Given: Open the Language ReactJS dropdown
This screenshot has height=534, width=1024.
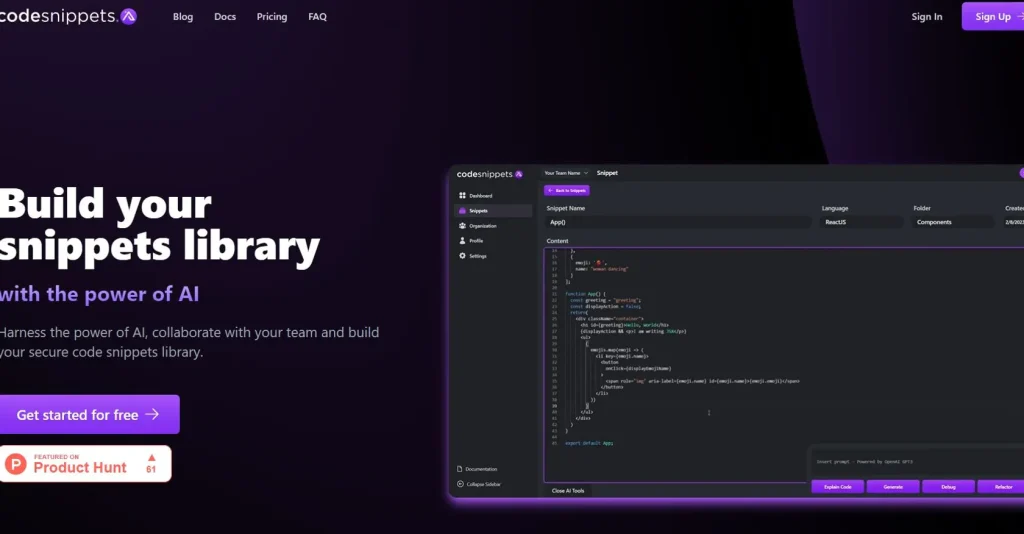Looking at the screenshot, I should click(862, 222).
